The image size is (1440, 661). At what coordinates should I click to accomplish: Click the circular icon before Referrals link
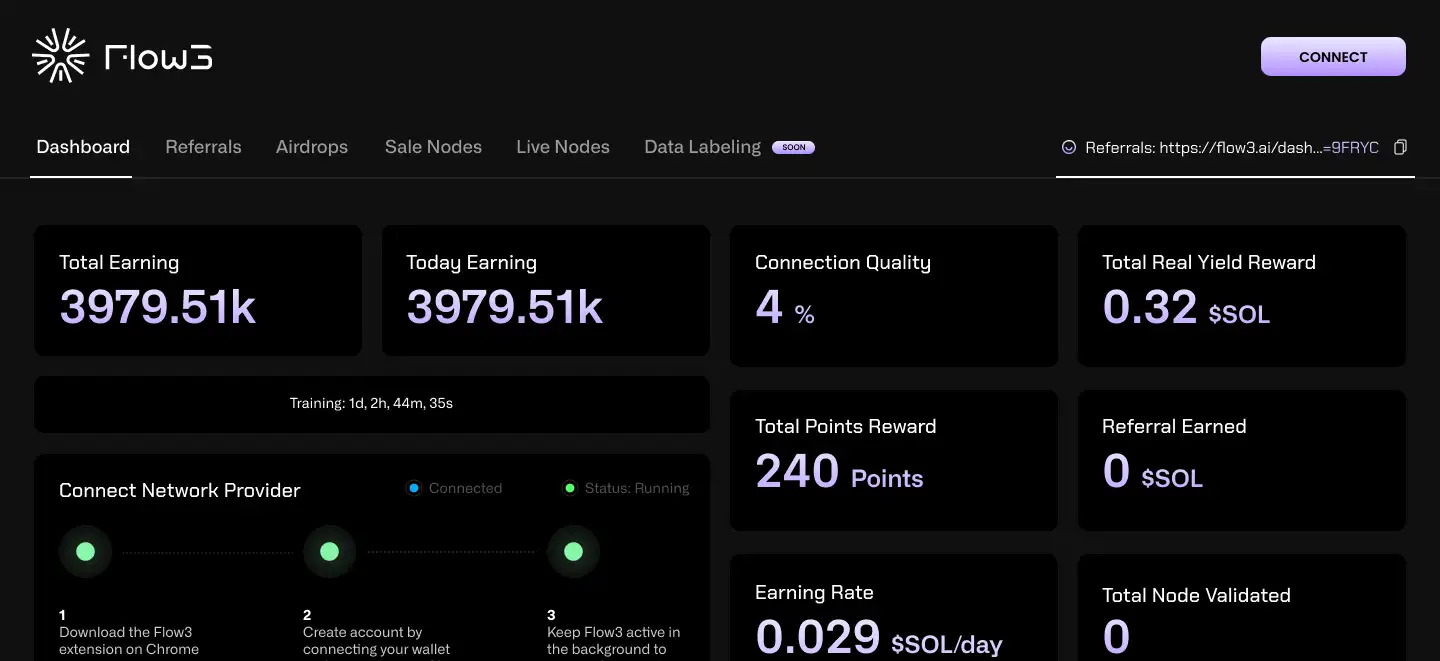click(x=1069, y=147)
